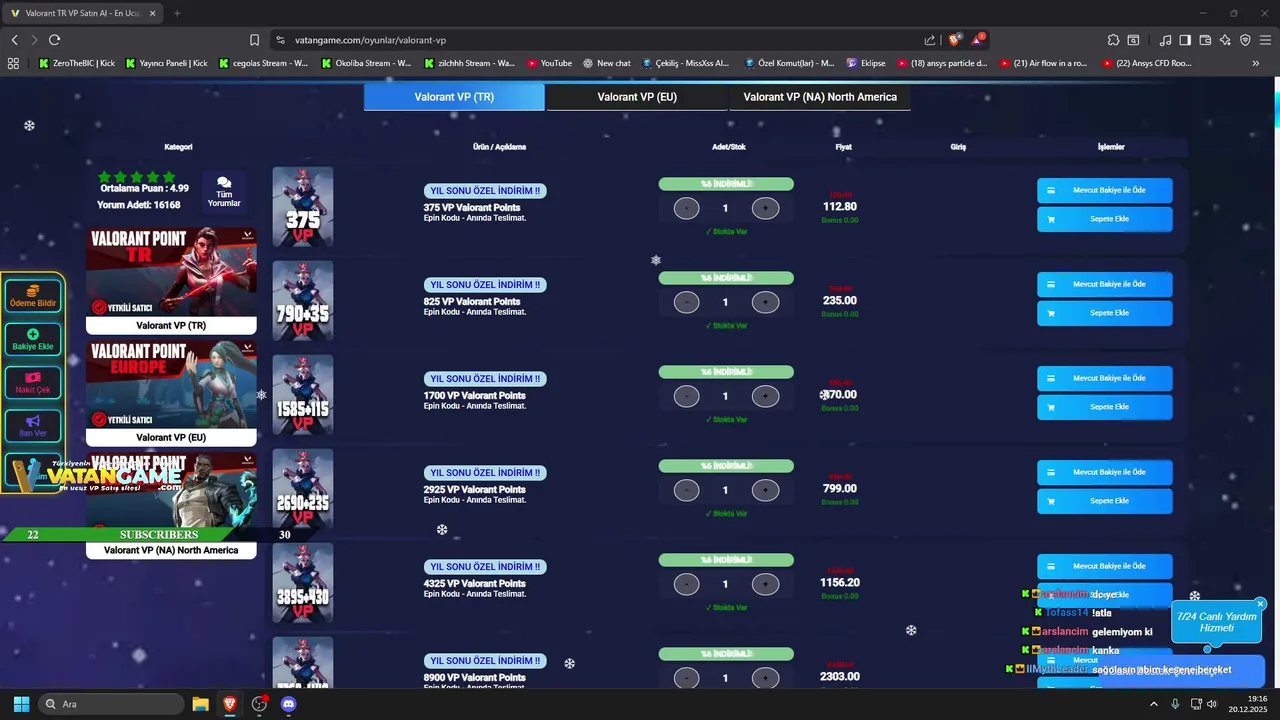Bookmark this page icon in address bar
Image resolution: width=1280 pixels, height=720 pixels.
pyautogui.click(x=254, y=40)
